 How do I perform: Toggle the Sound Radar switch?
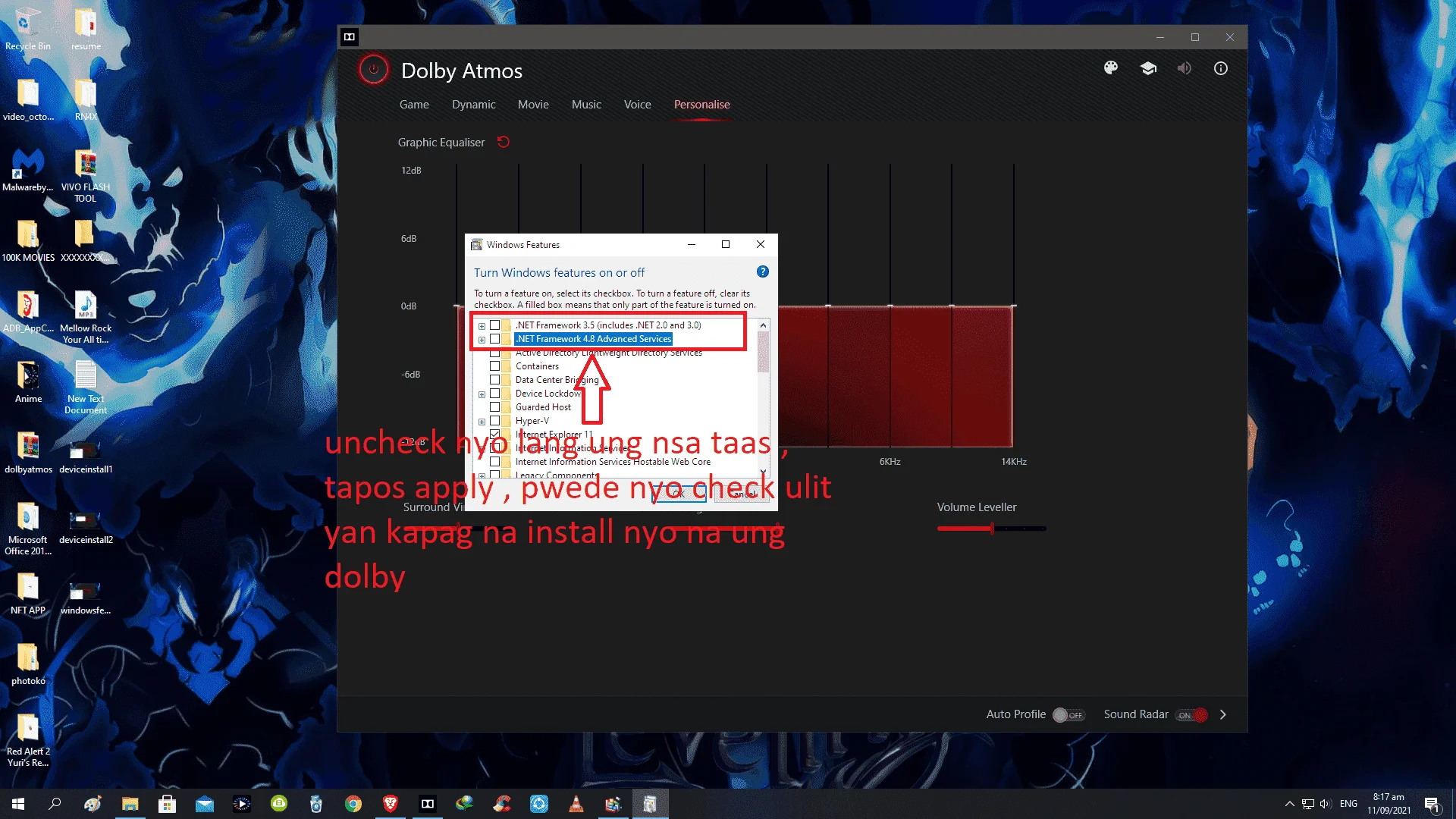pos(1192,715)
